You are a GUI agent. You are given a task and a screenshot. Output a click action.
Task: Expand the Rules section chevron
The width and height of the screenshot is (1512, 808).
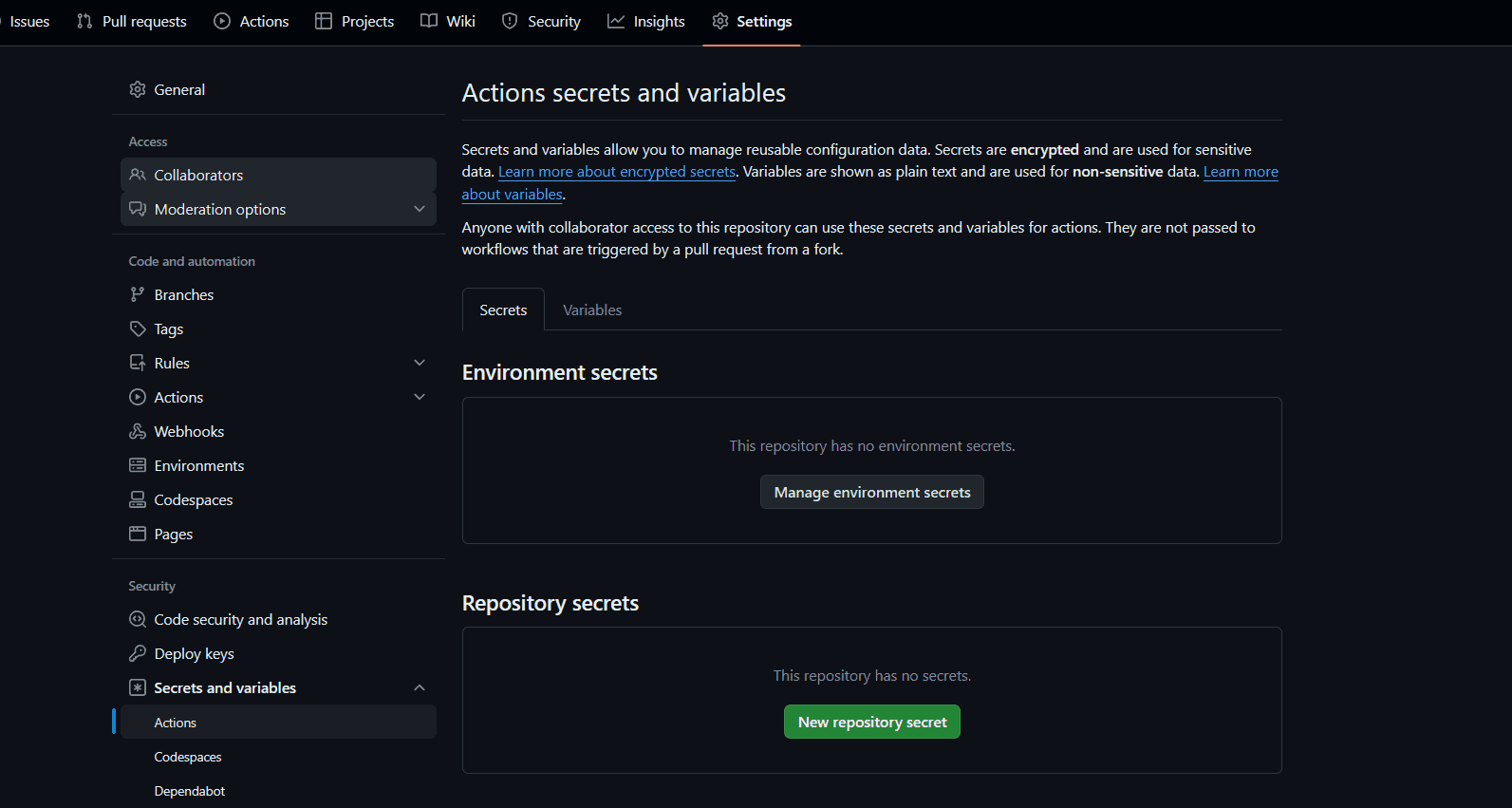[x=420, y=363]
